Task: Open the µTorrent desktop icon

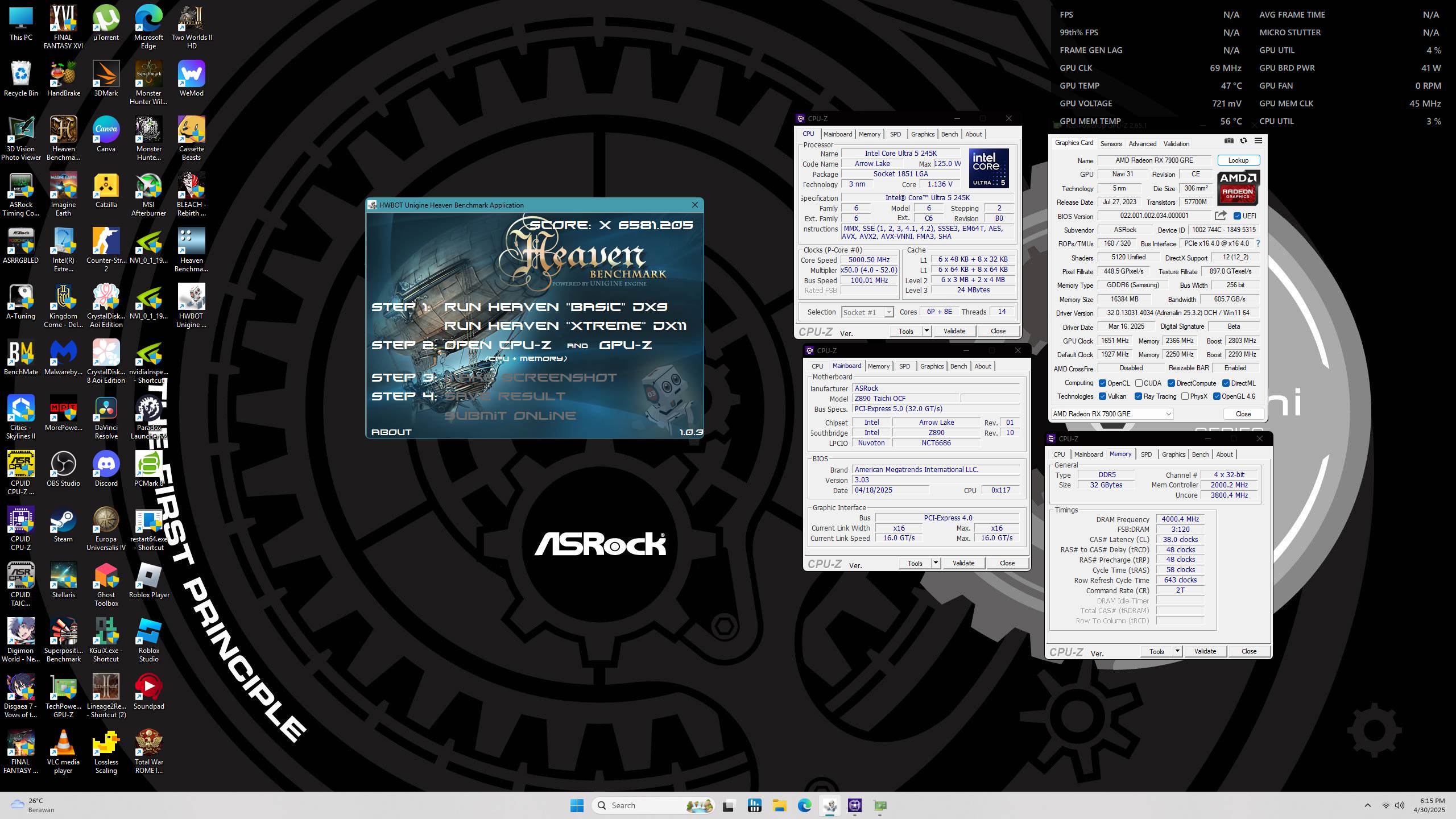Action: pyautogui.click(x=106, y=23)
